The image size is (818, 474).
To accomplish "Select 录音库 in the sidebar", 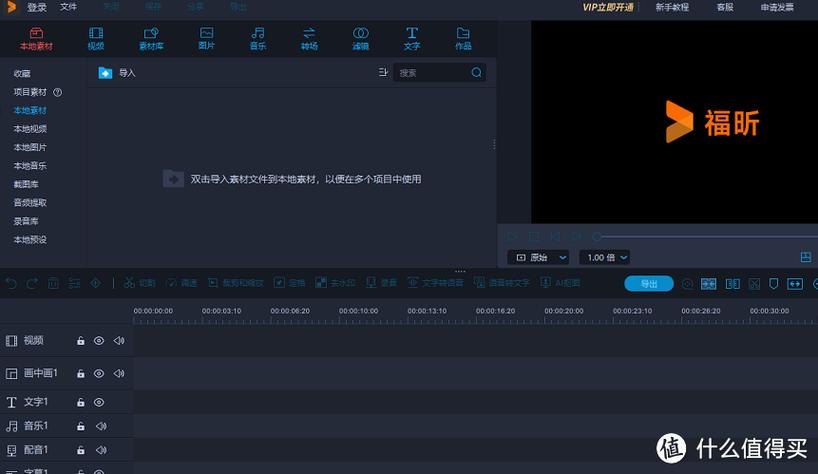I will pyautogui.click(x=26, y=221).
